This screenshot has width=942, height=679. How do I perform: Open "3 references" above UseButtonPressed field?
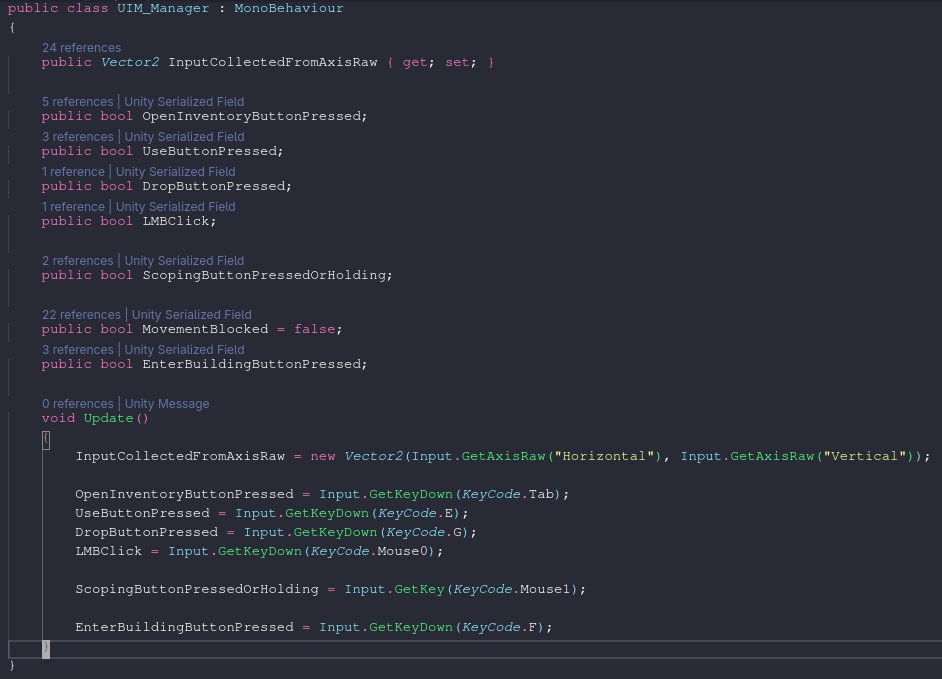coord(77,136)
